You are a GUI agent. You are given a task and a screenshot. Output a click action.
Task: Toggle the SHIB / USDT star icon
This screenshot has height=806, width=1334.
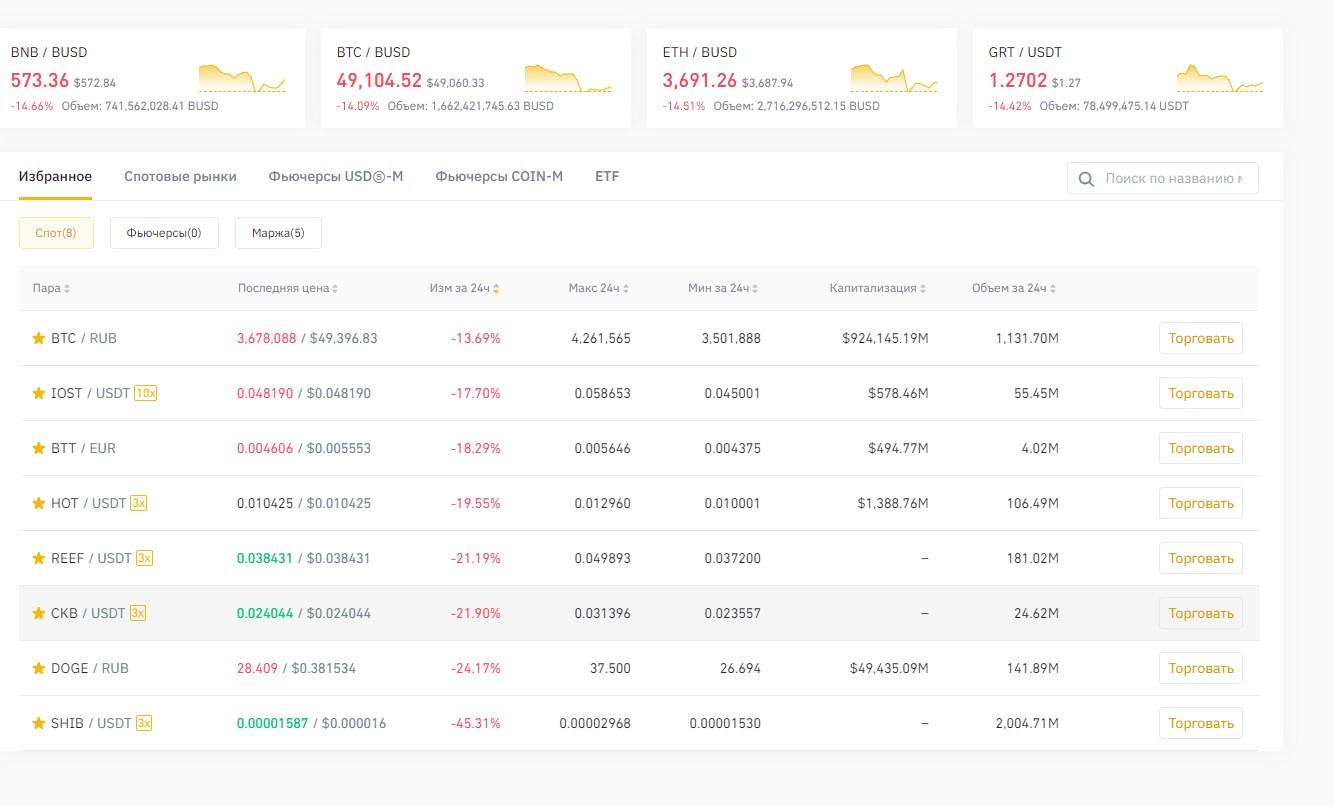(x=39, y=723)
